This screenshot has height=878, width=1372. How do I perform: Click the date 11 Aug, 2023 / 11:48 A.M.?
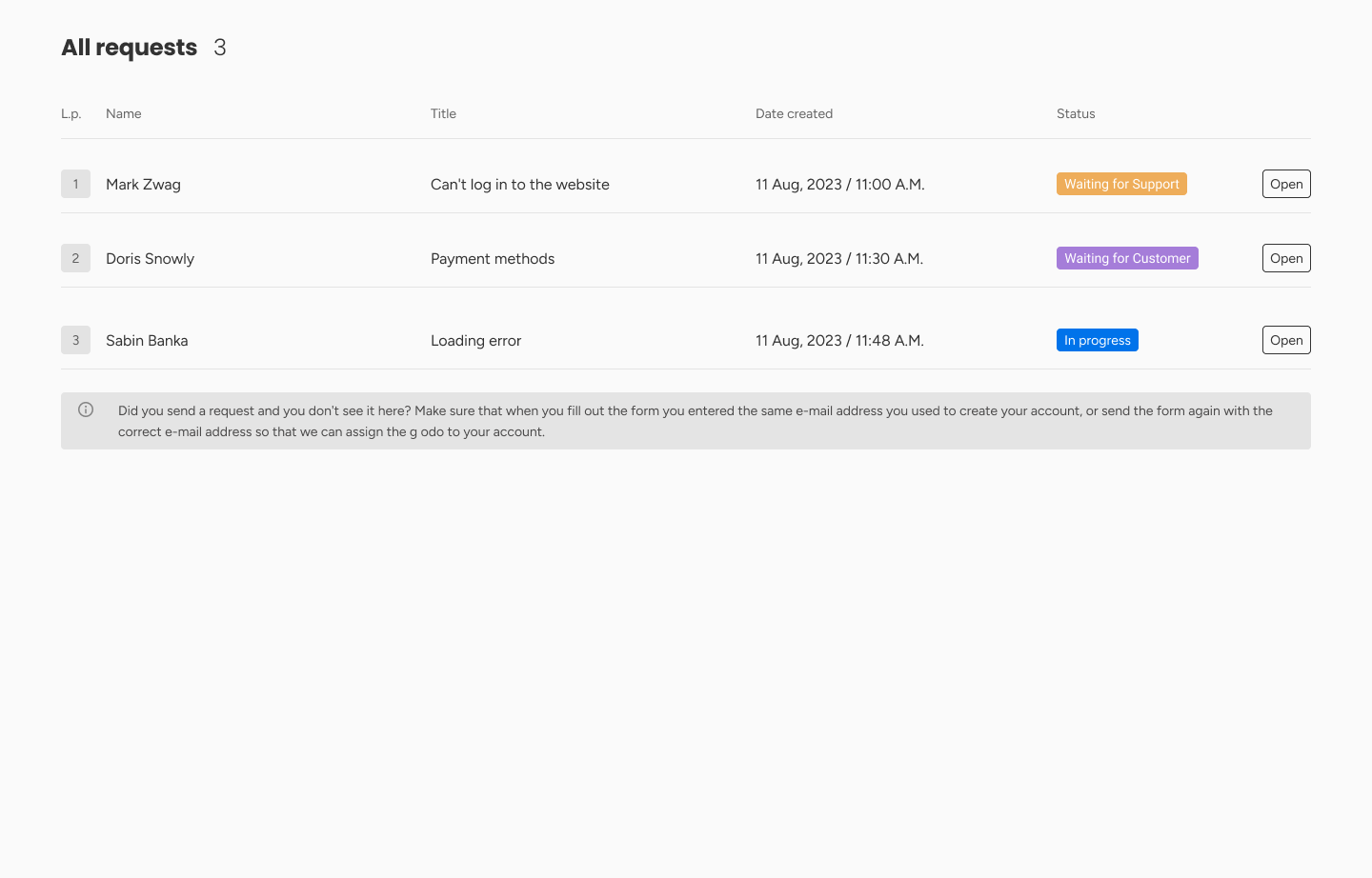click(839, 341)
